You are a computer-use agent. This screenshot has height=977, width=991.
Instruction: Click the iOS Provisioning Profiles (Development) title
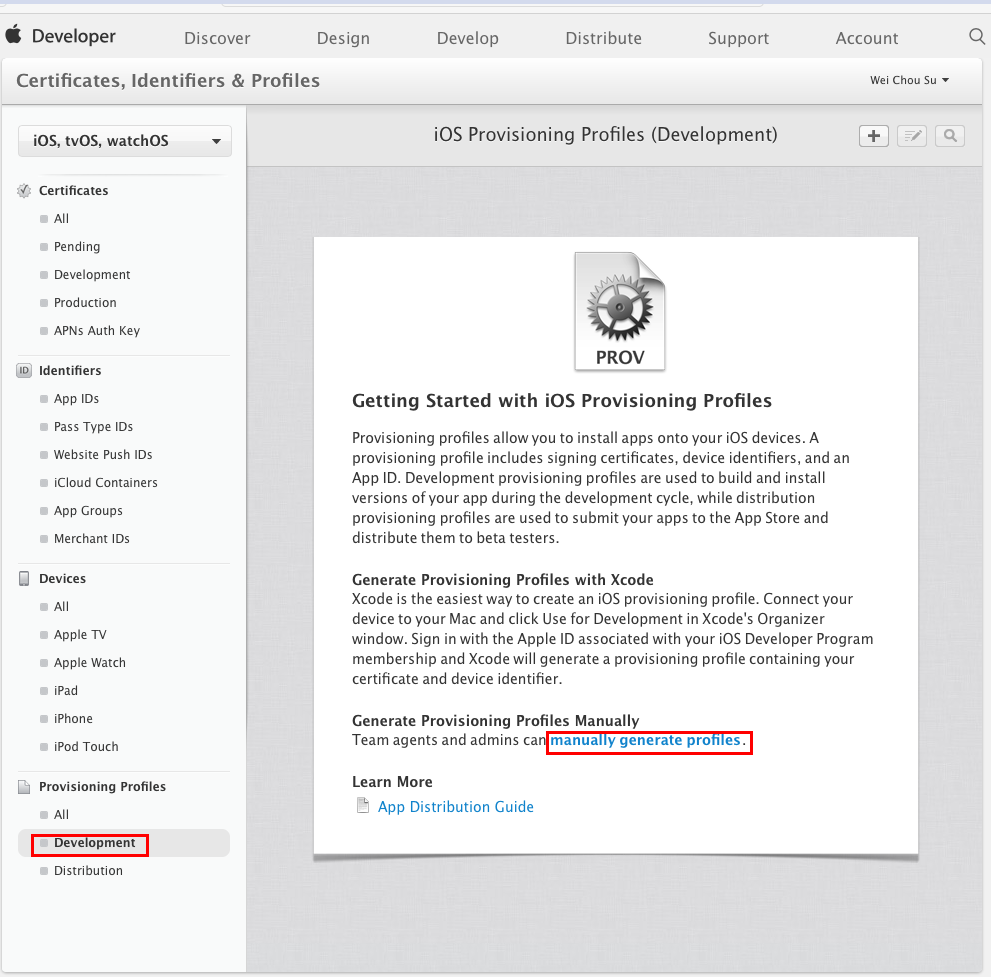pyautogui.click(x=605, y=135)
